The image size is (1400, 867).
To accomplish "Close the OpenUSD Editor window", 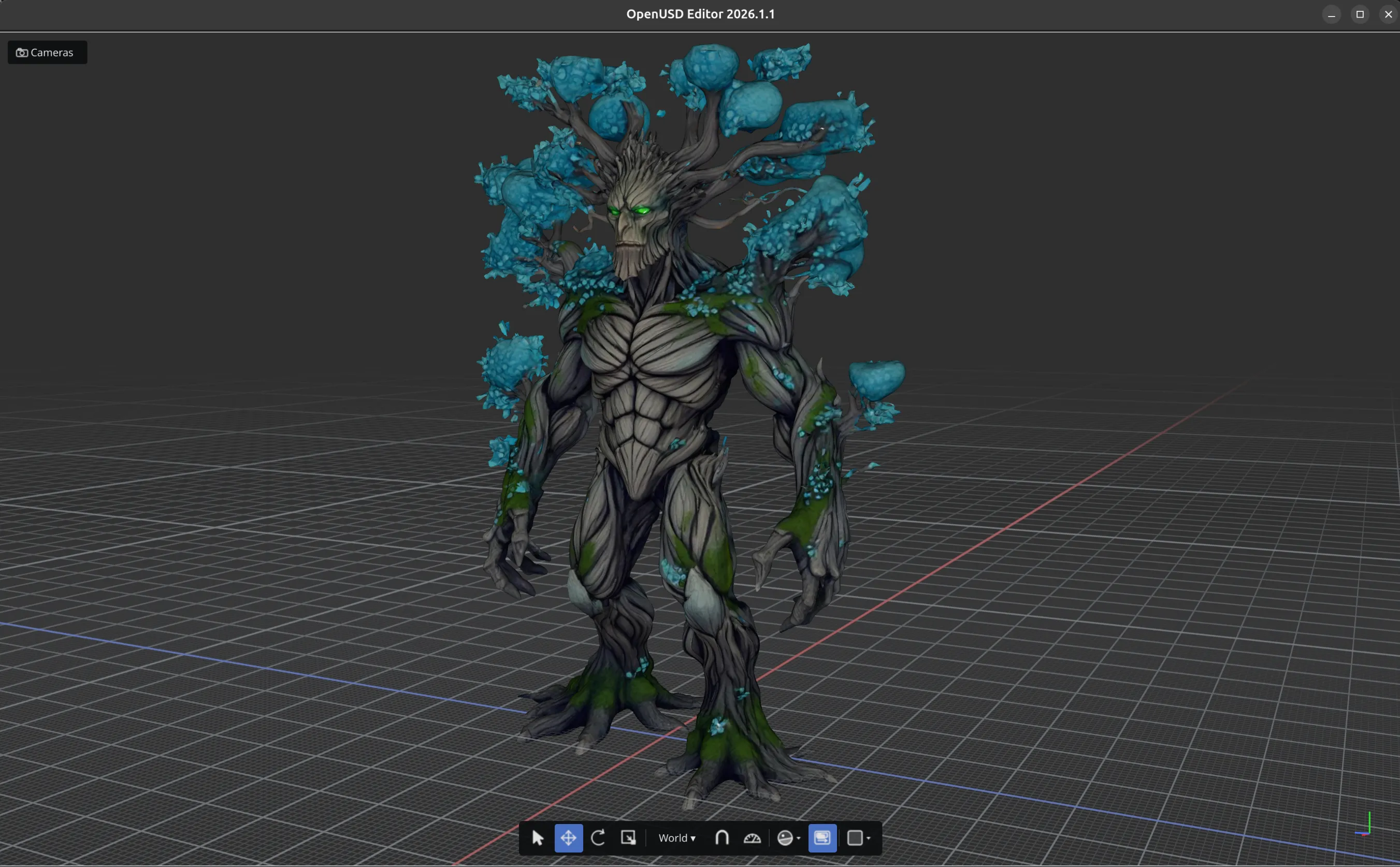I will tap(1388, 15).
